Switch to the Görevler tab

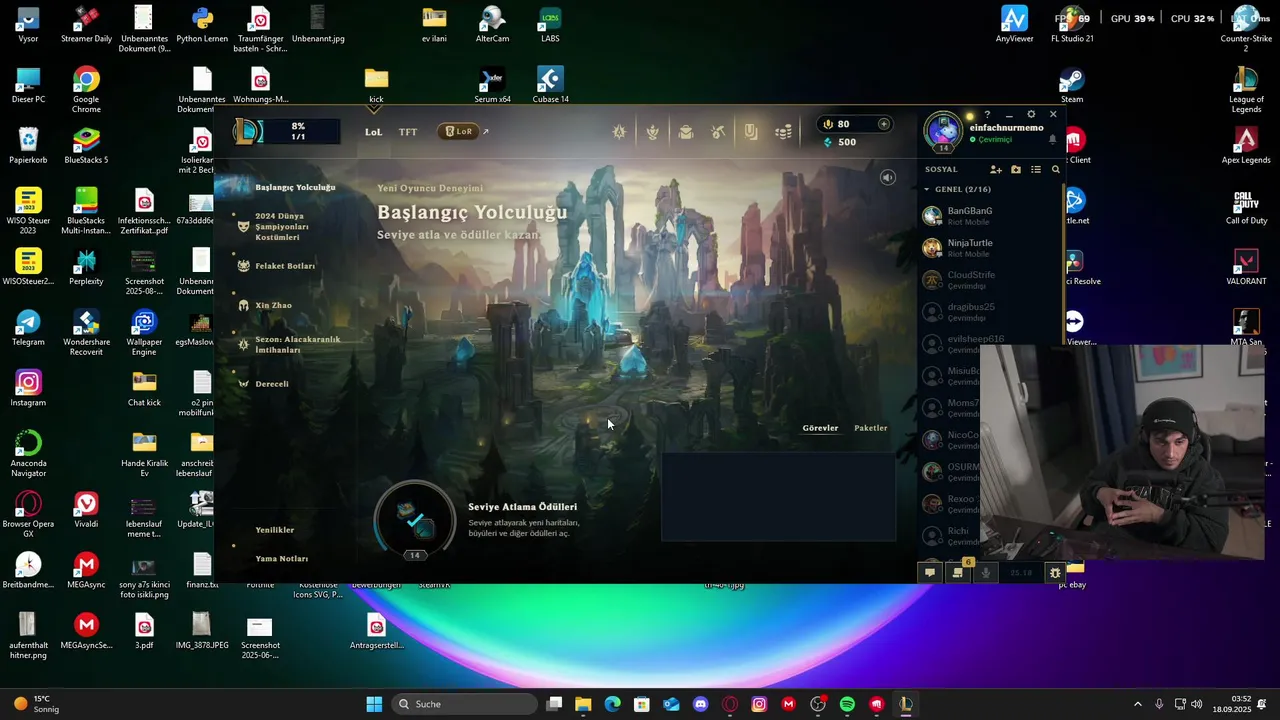click(820, 428)
